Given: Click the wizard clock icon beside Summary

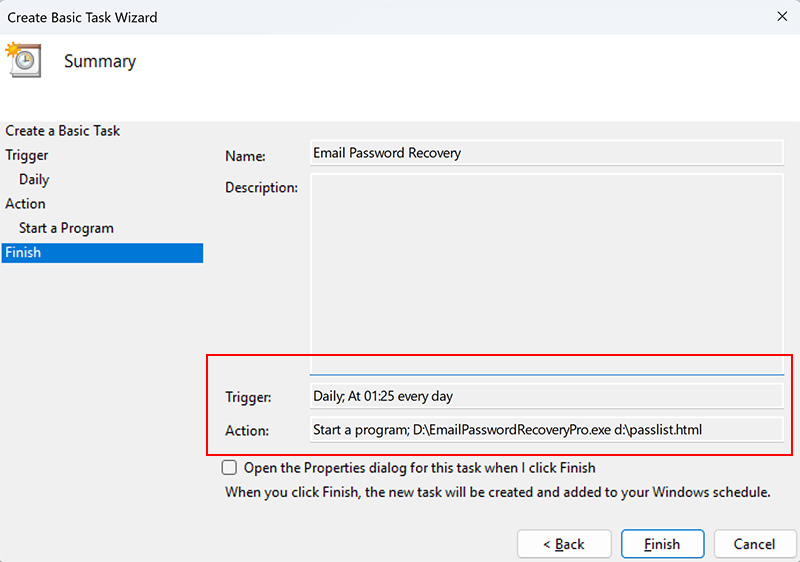Looking at the screenshot, I should point(22,60).
